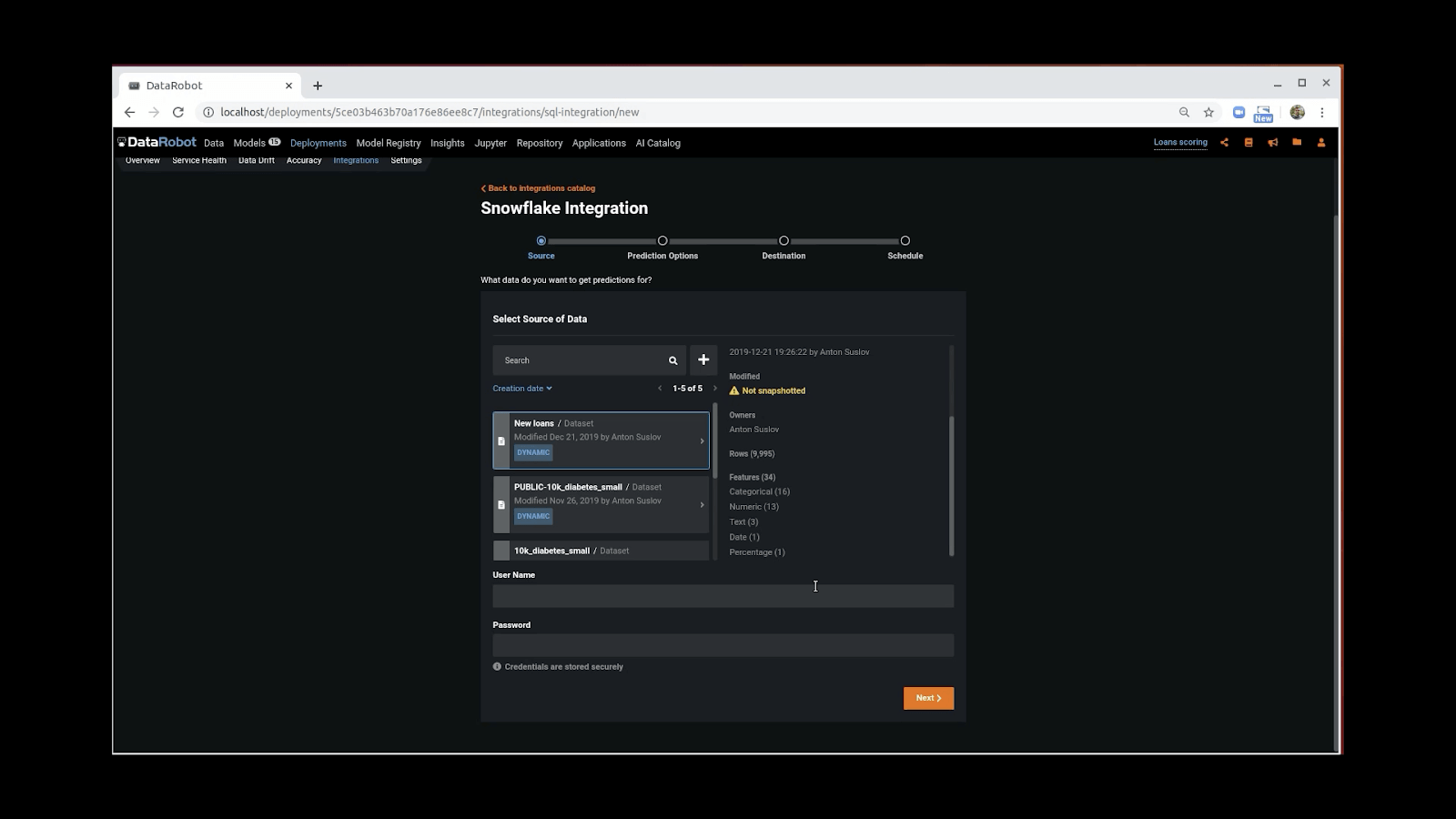Open the Chrome profile avatar
This screenshot has width=1456, height=819.
pyautogui.click(x=1298, y=112)
